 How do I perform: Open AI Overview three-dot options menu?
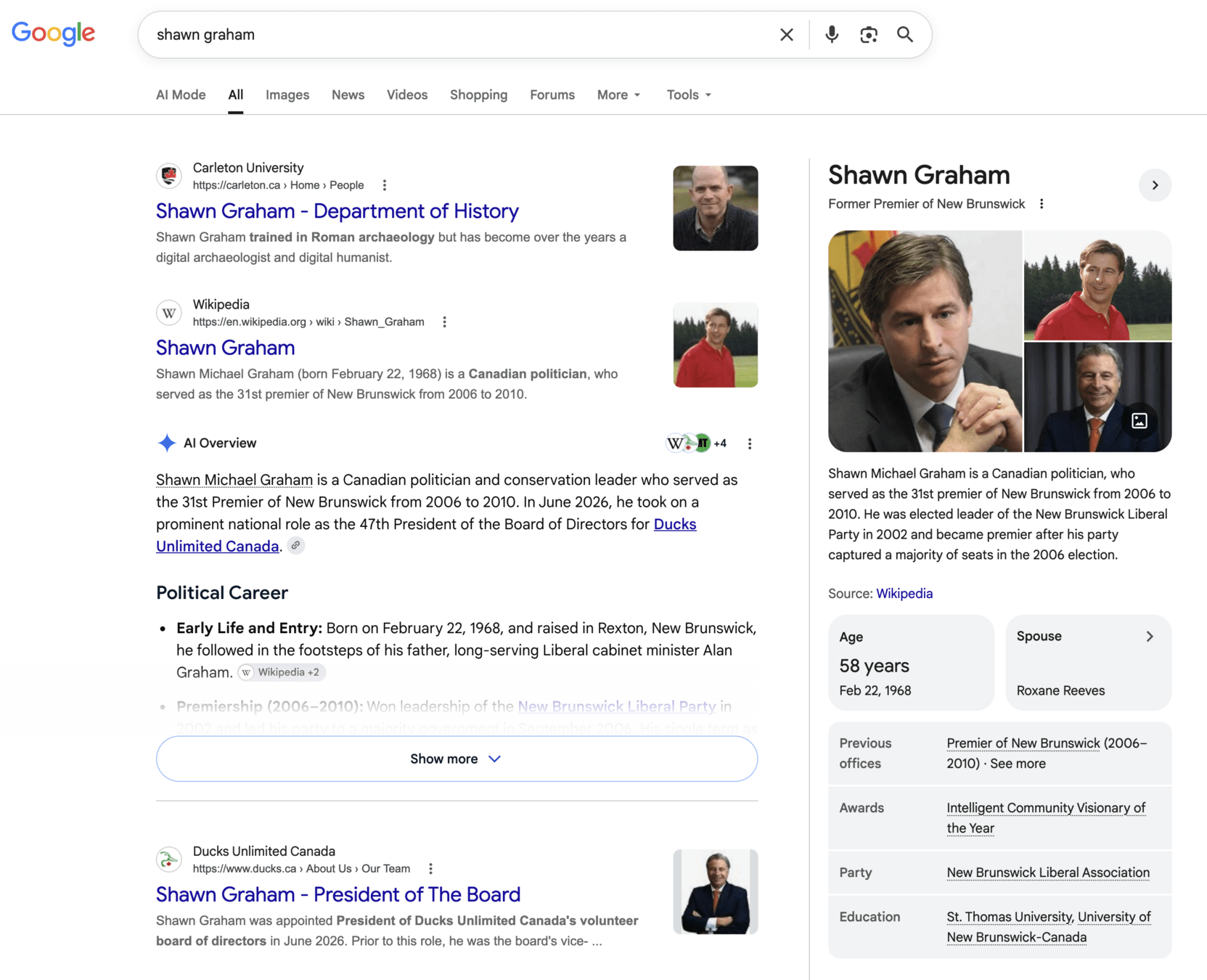750,444
